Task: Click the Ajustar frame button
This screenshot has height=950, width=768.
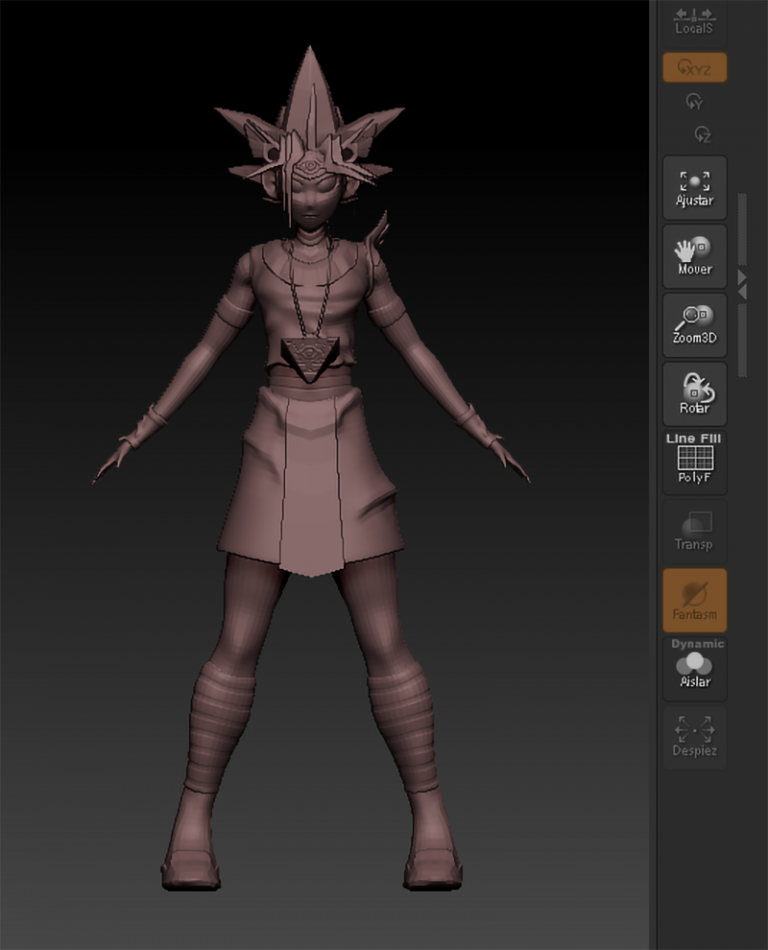Action: point(695,188)
